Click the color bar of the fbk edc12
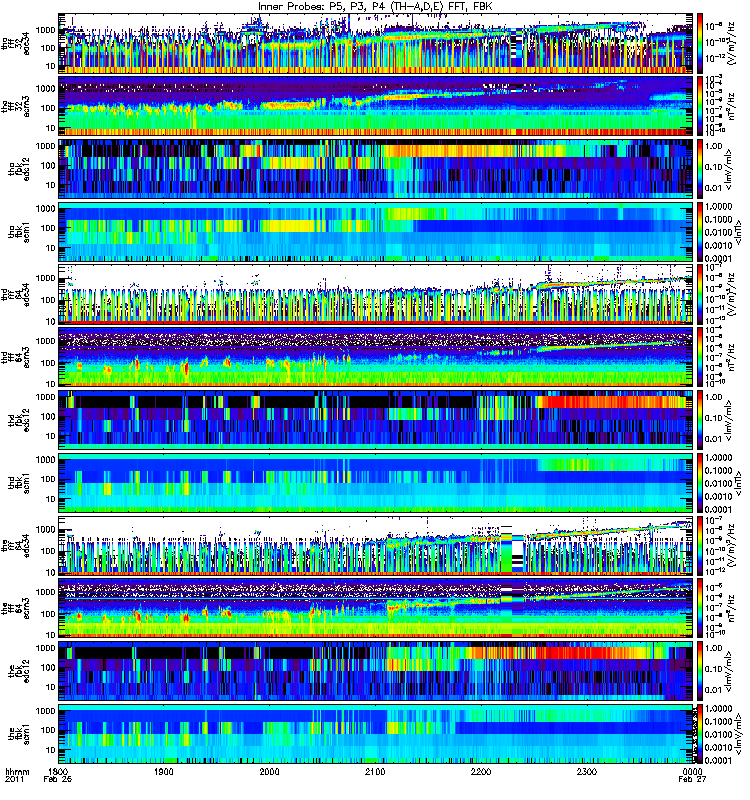750x800 pixels. click(x=699, y=671)
